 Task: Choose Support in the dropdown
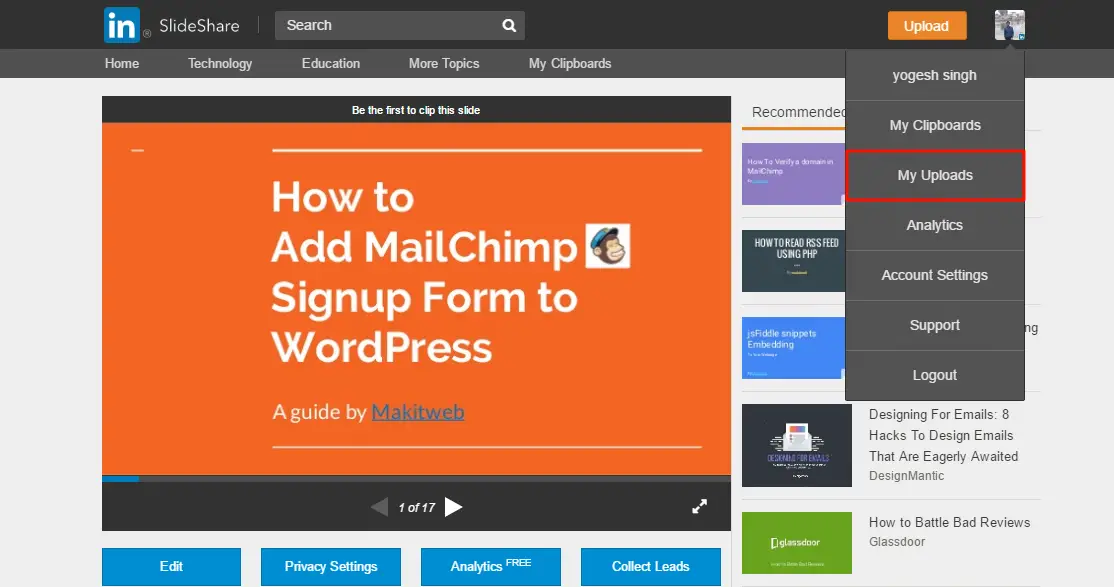934,325
